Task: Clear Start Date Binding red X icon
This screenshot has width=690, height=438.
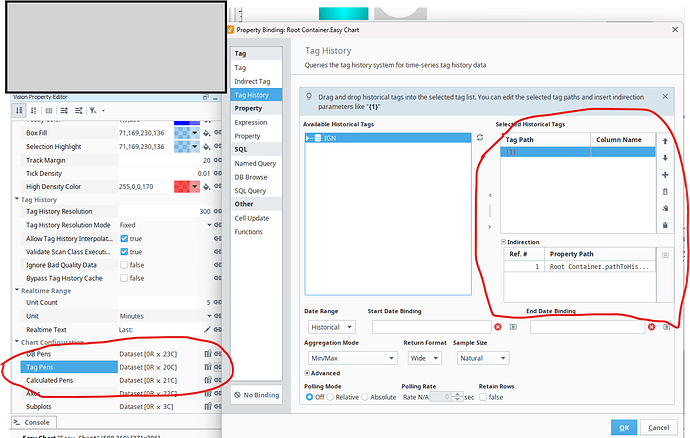Action: 498,327
